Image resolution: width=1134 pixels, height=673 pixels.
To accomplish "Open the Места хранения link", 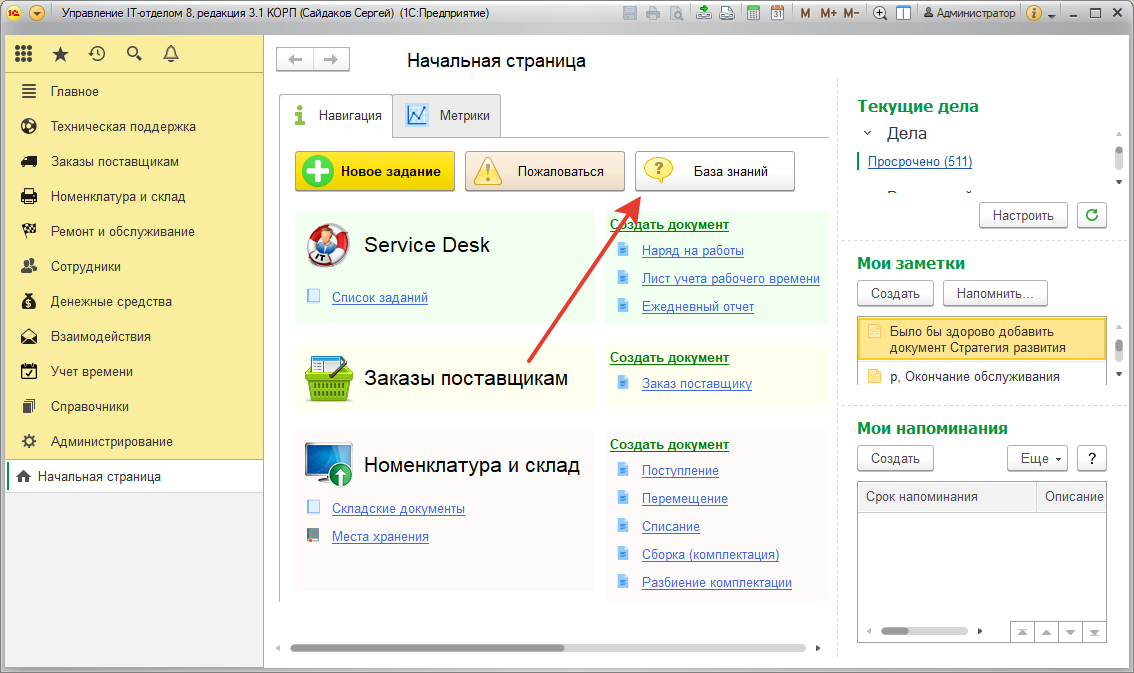I will pos(380,537).
